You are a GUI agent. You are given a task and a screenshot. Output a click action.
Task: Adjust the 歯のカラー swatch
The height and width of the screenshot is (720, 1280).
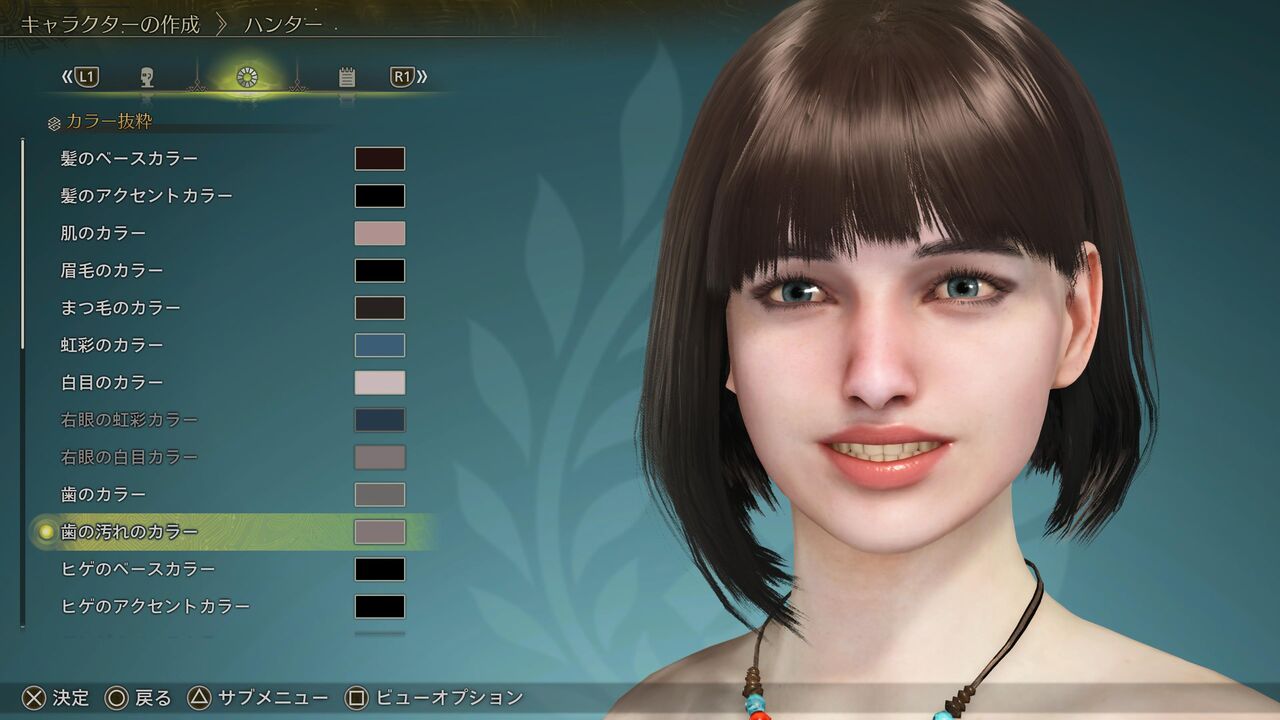[380, 494]
